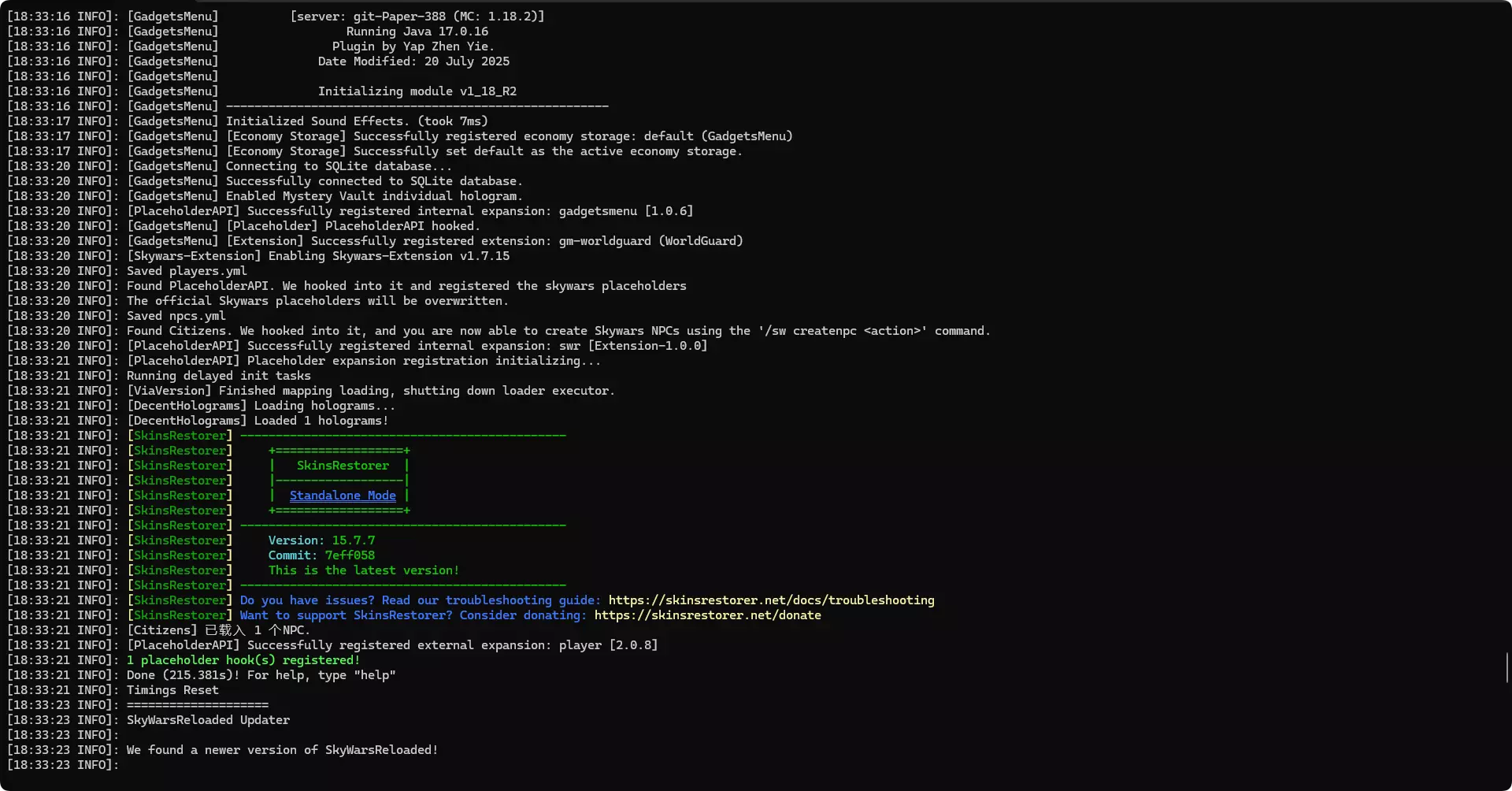Click the 'Commit: 7eff058' text
This screenshot has height=791, width=1512.
click(321, 555)
